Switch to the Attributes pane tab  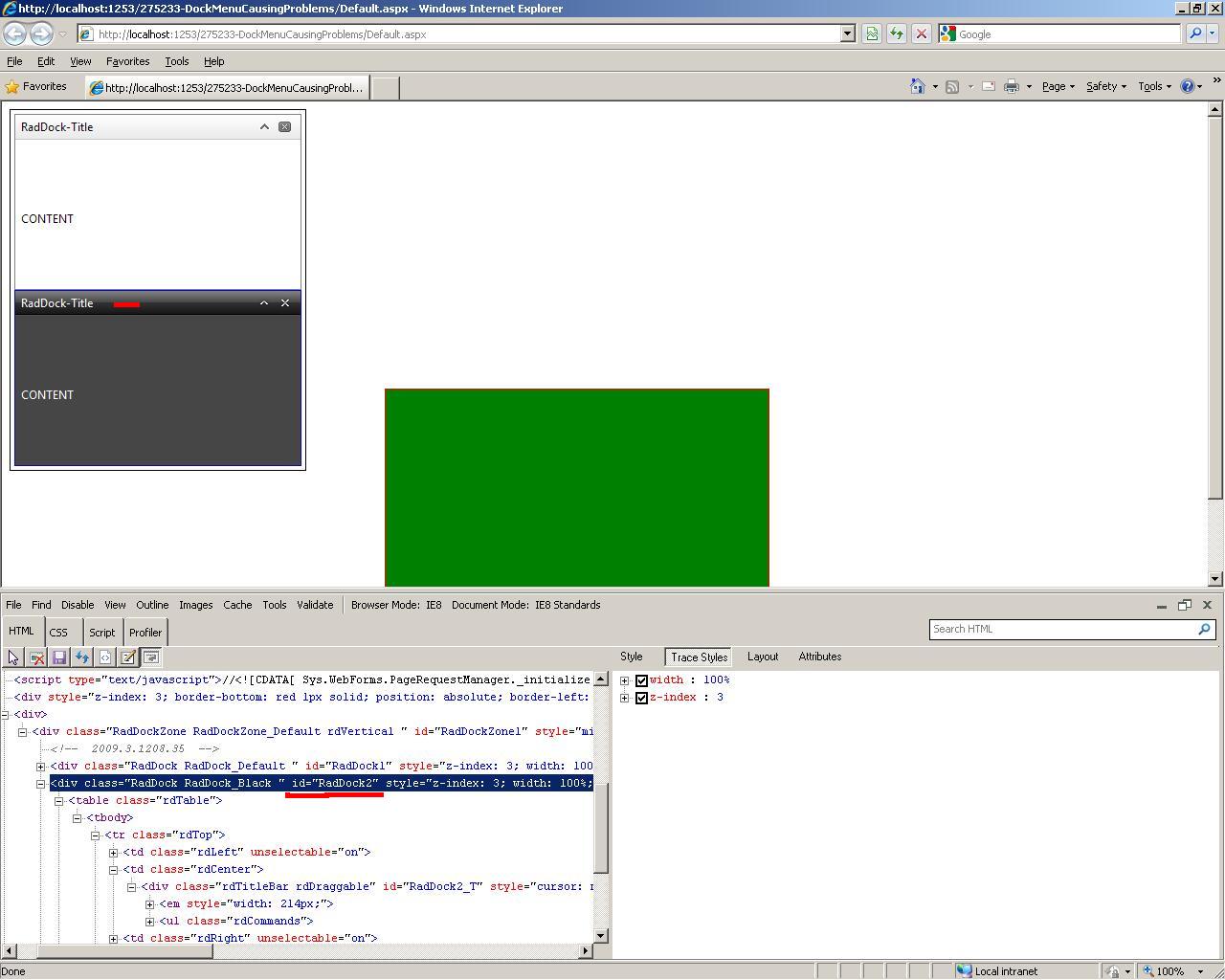click(x=820, y=657)
